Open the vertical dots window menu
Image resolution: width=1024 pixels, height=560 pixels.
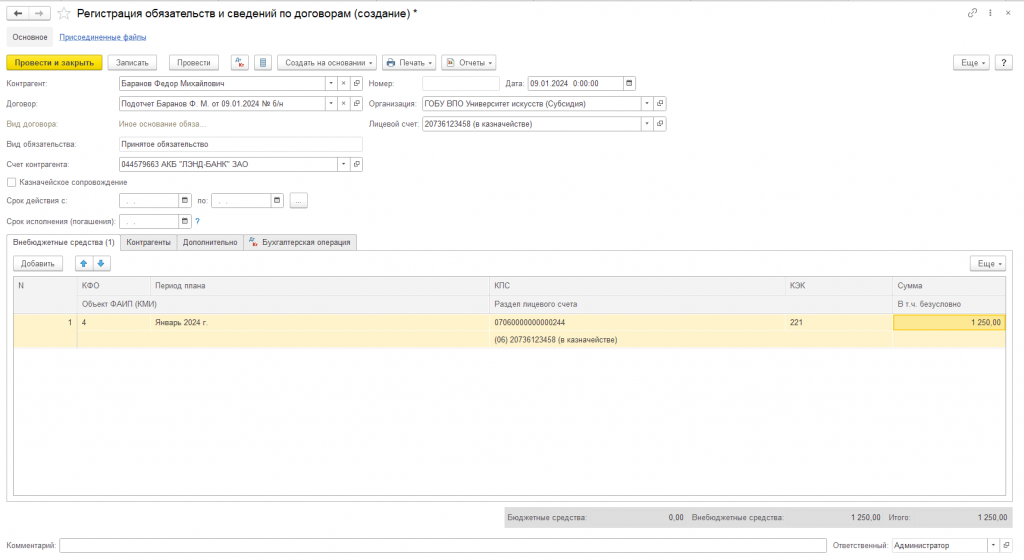tap(990, 12)
